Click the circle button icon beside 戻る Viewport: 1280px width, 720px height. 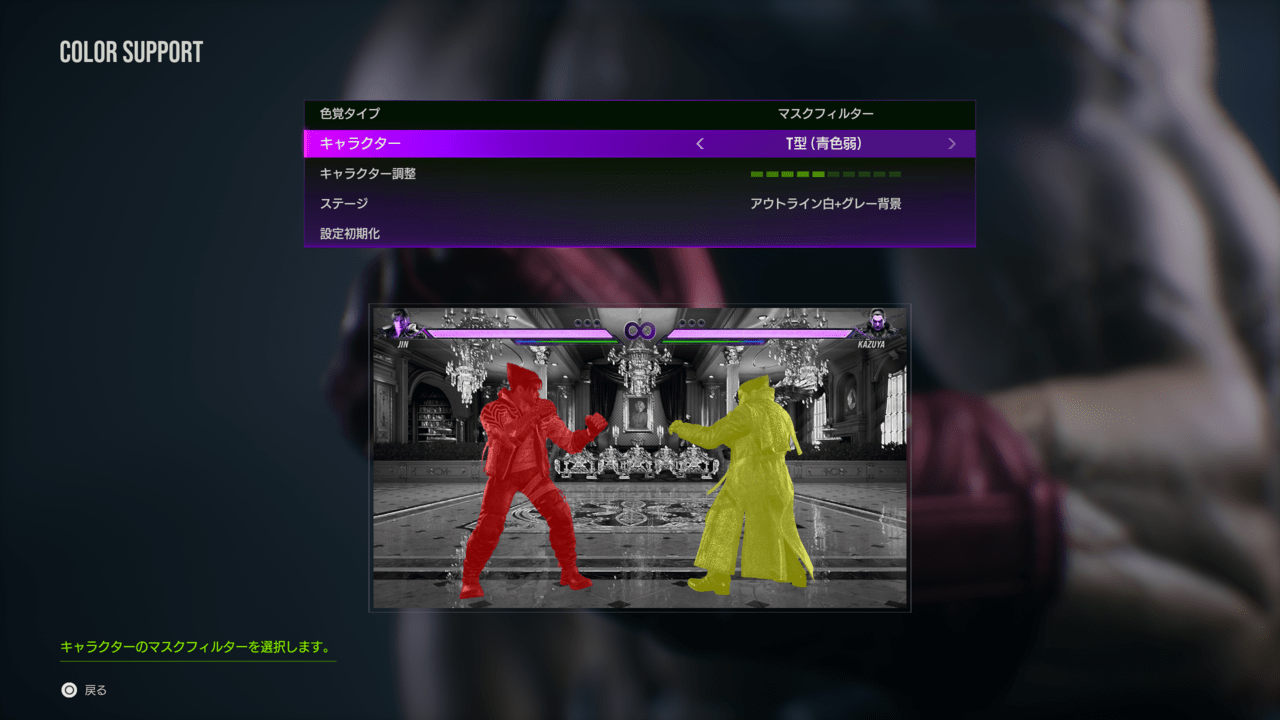69,690
